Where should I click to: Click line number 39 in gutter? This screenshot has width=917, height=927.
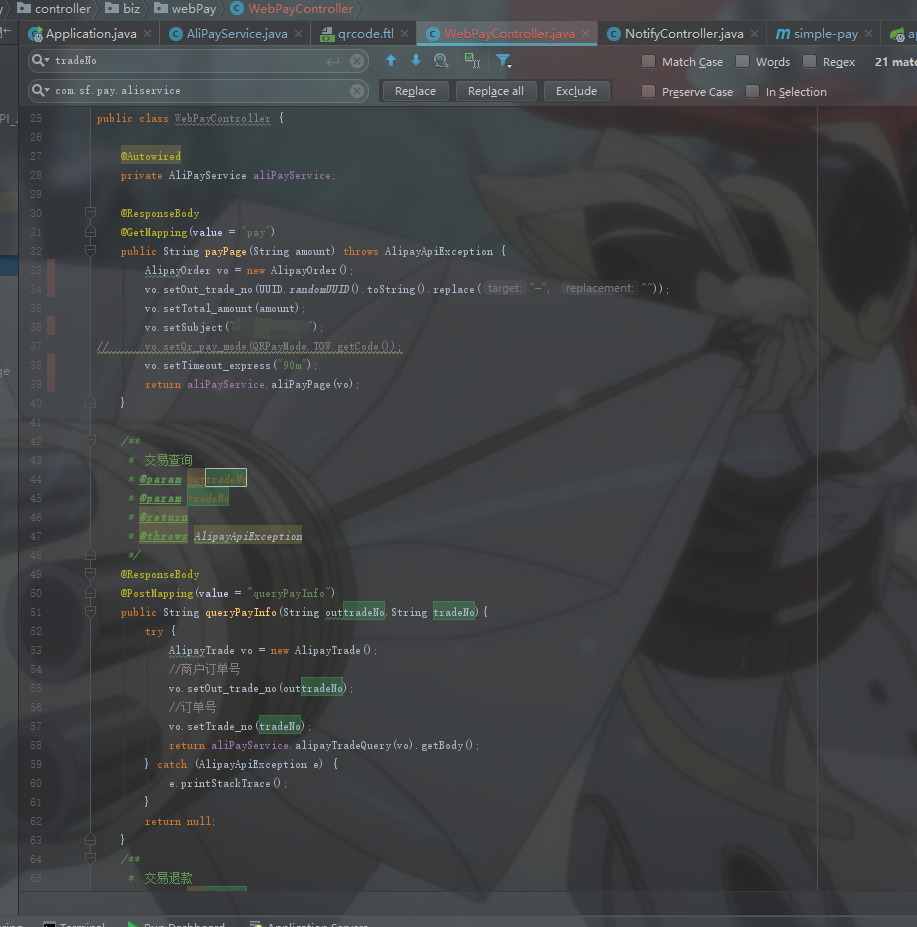(35, 384)
